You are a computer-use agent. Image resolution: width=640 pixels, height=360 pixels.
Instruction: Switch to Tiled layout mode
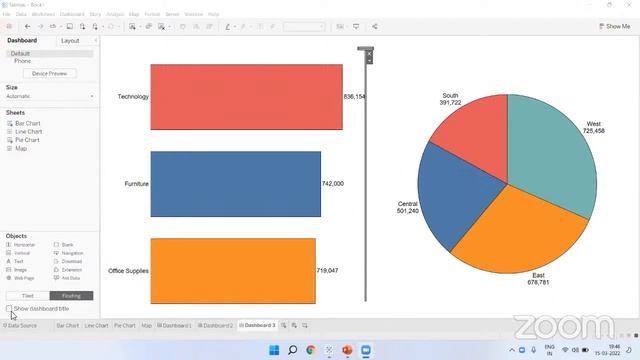(x=28, y=296)
